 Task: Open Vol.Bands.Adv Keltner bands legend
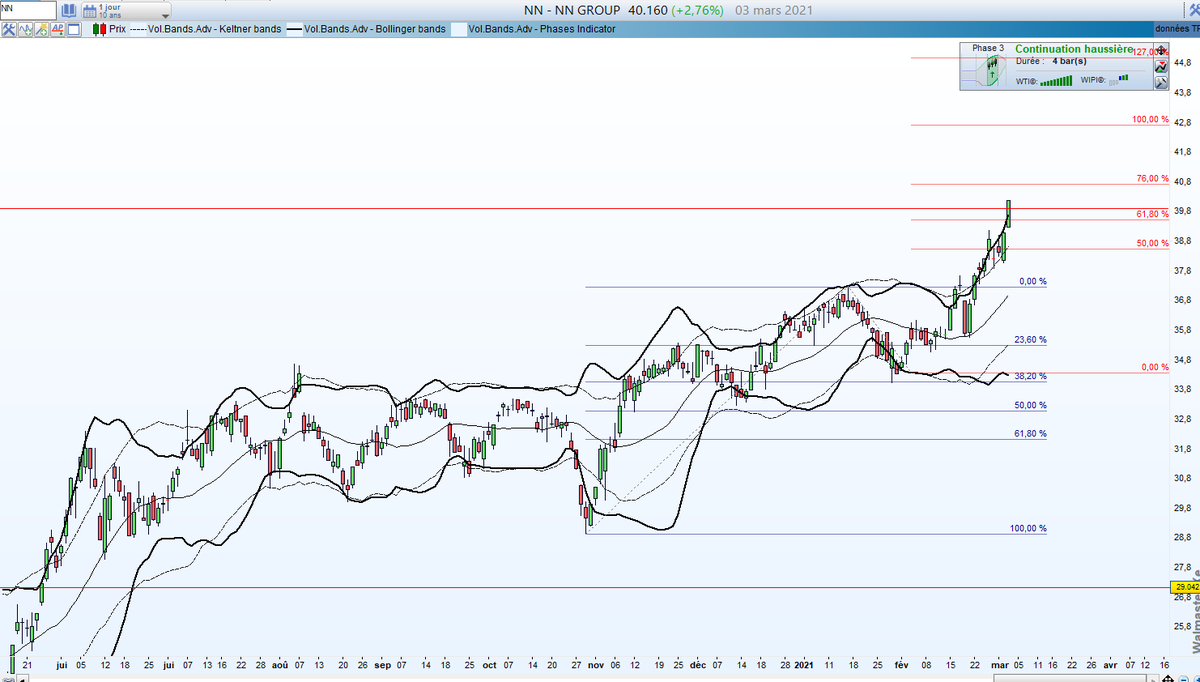(214, 29)
